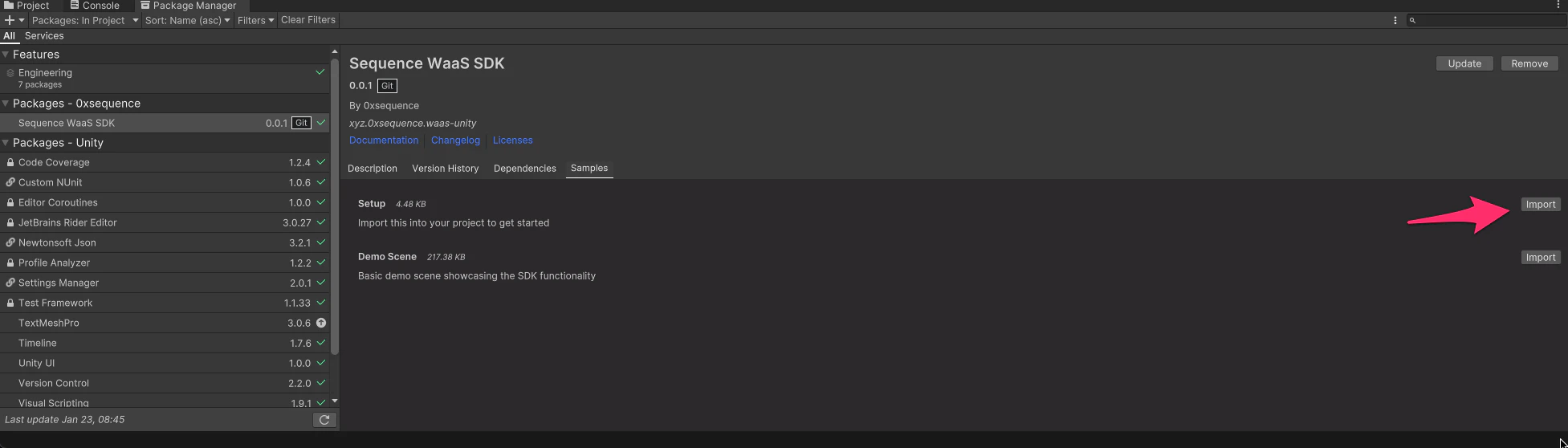Click the package search input field
This screenshot has width=1568, height=448.
1485,20
